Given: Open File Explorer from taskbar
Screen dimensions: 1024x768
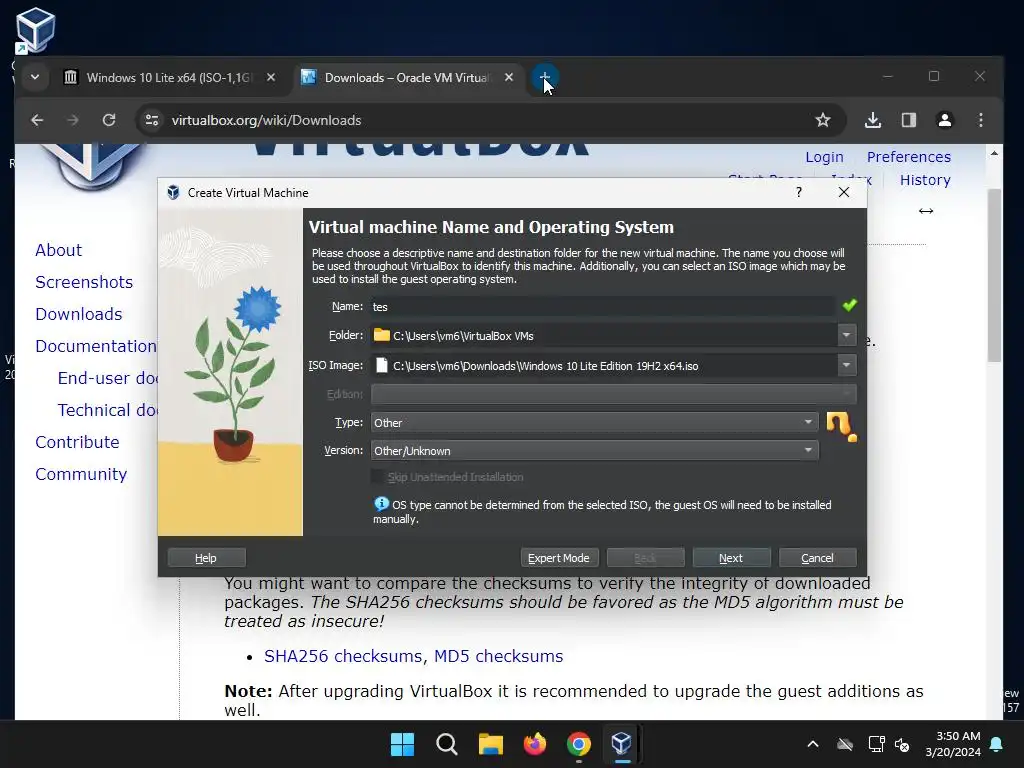Looking at the screenshot, I should (x=490, y=744).
